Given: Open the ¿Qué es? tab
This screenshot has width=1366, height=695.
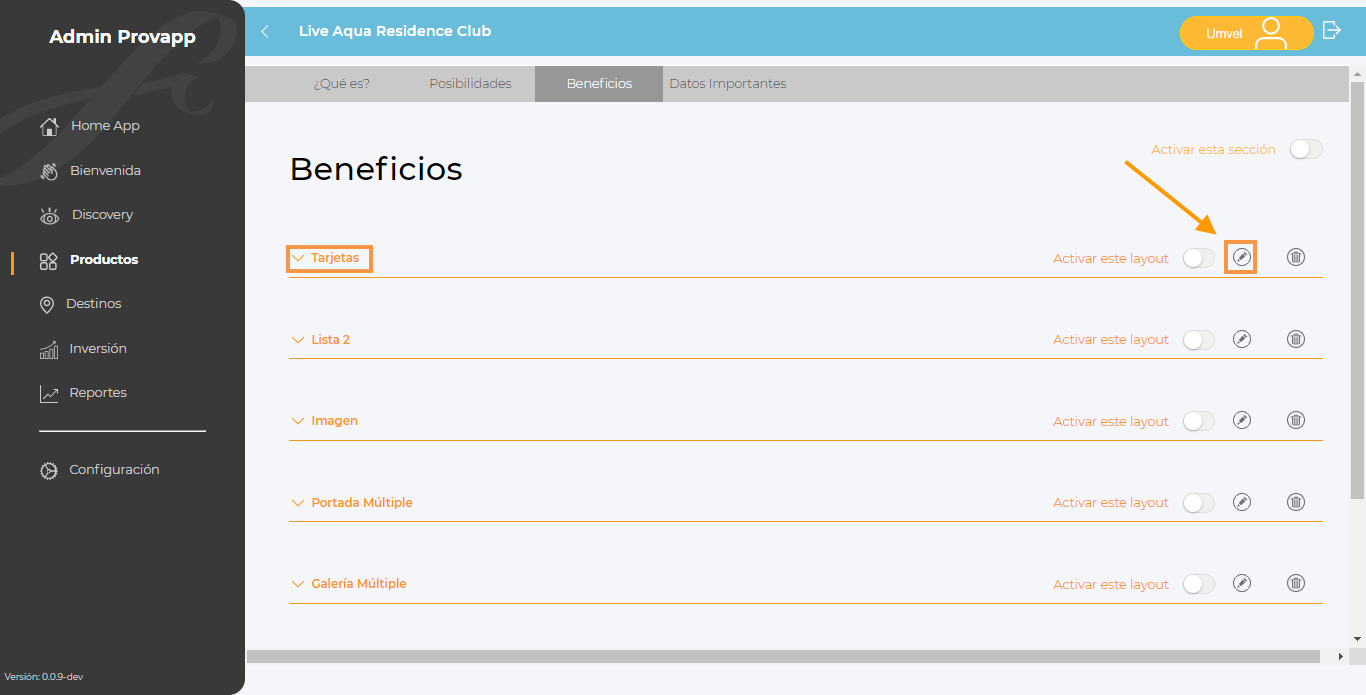Looking at the screenshot, I should [x=341, y=84].
